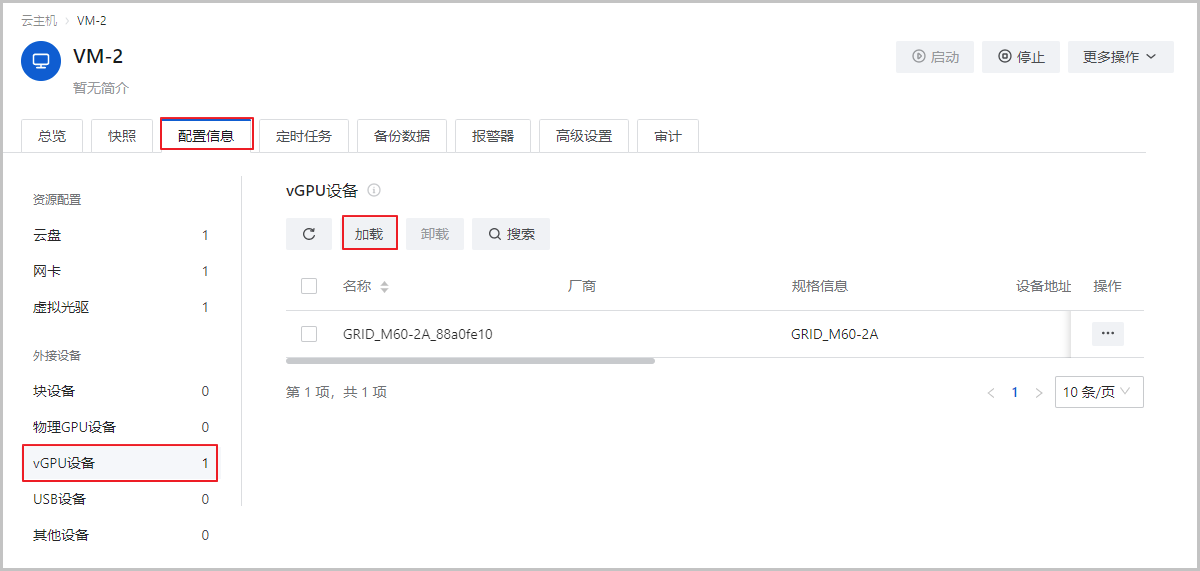Toggle the select-all header checkbox
Viewport: 1200px width, 571px height.
click(x=309, y=286)
